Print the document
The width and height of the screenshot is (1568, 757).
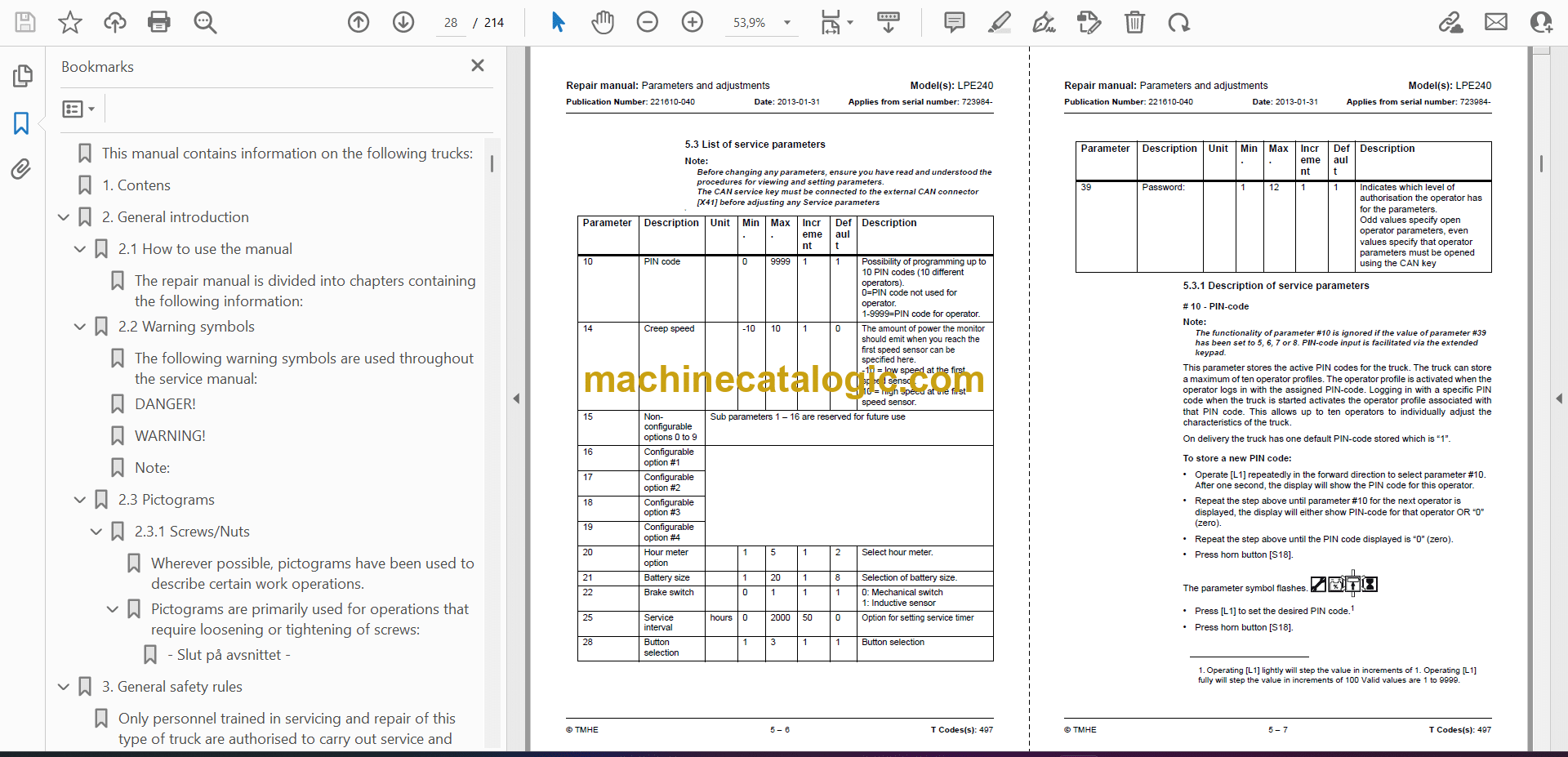159,22
